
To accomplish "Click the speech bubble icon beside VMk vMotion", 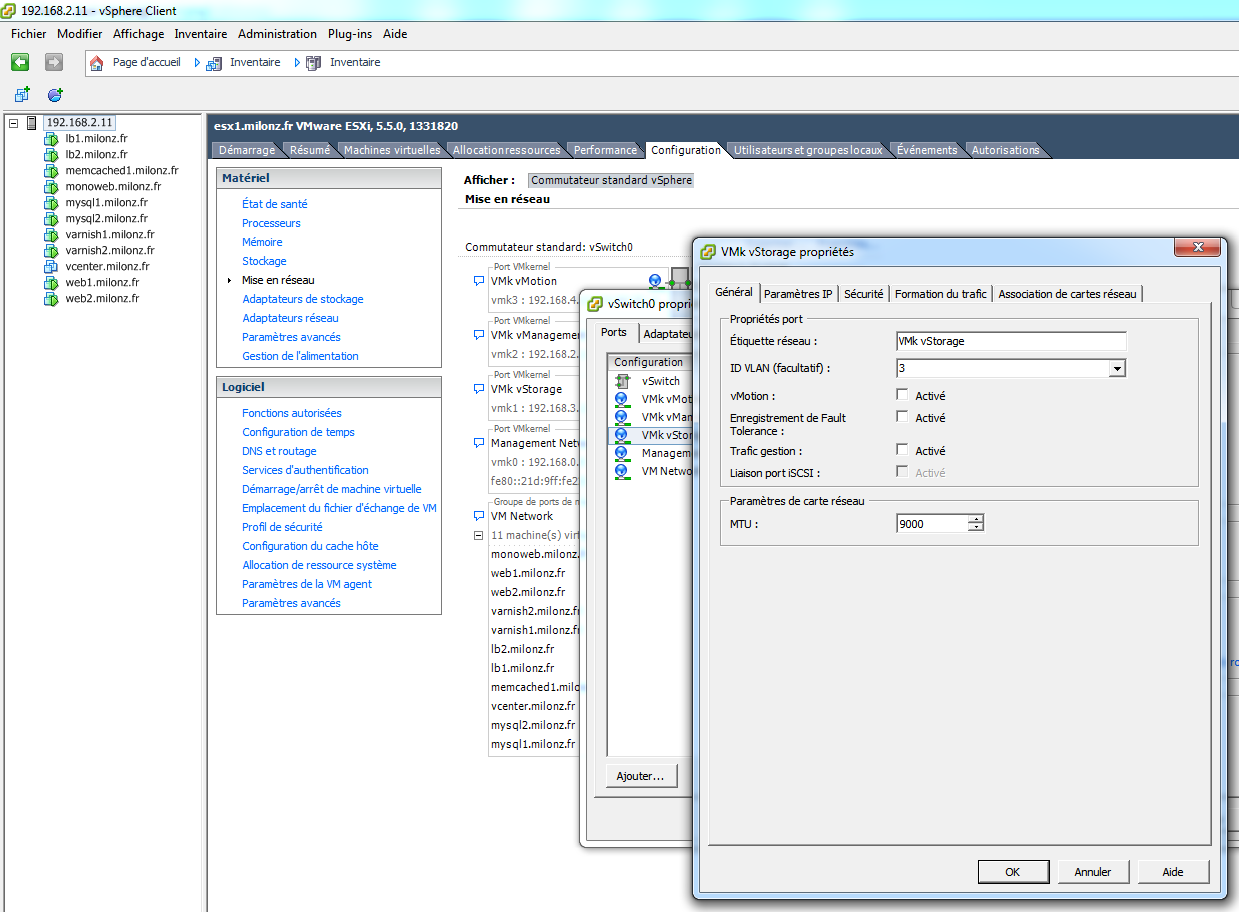I will point(479,282).
